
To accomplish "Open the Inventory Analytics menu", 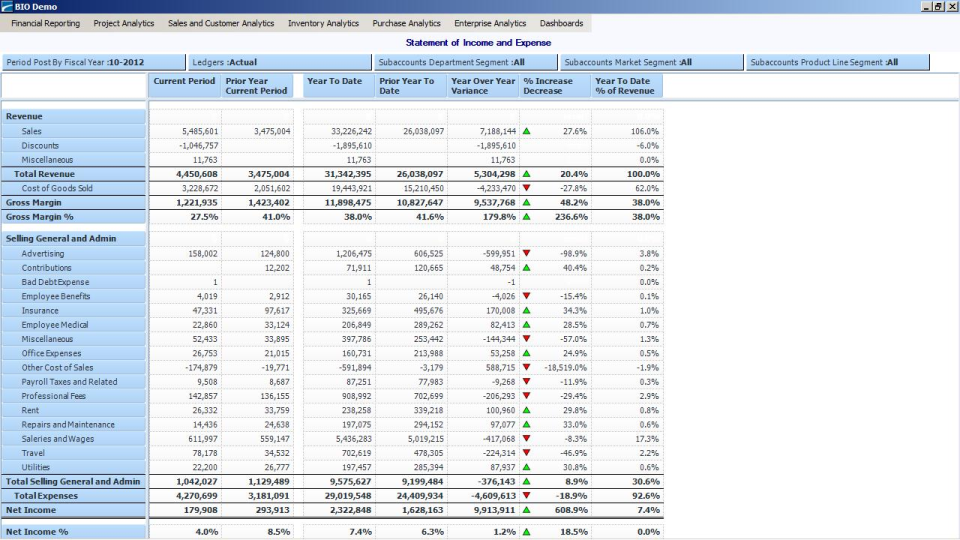I will 323,23.
